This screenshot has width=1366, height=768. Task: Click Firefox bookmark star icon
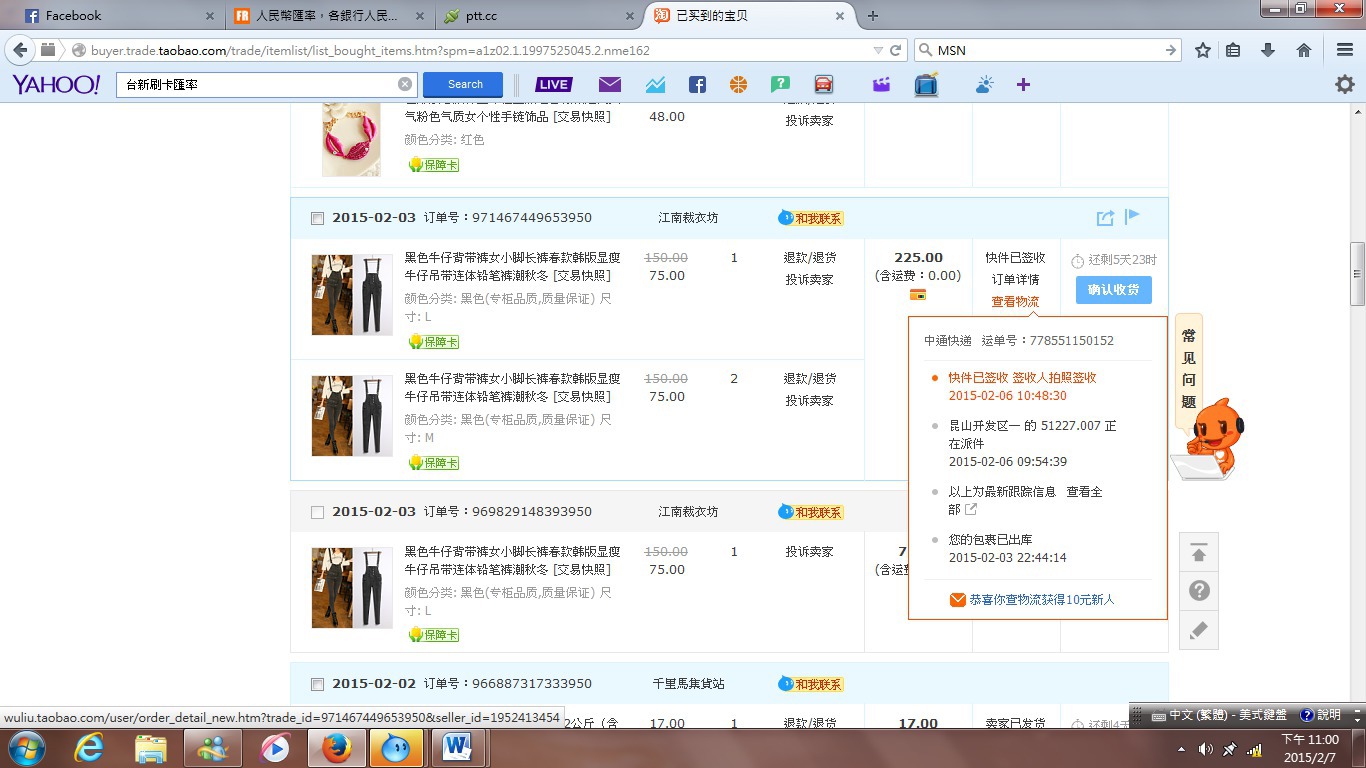[1203, 50]
